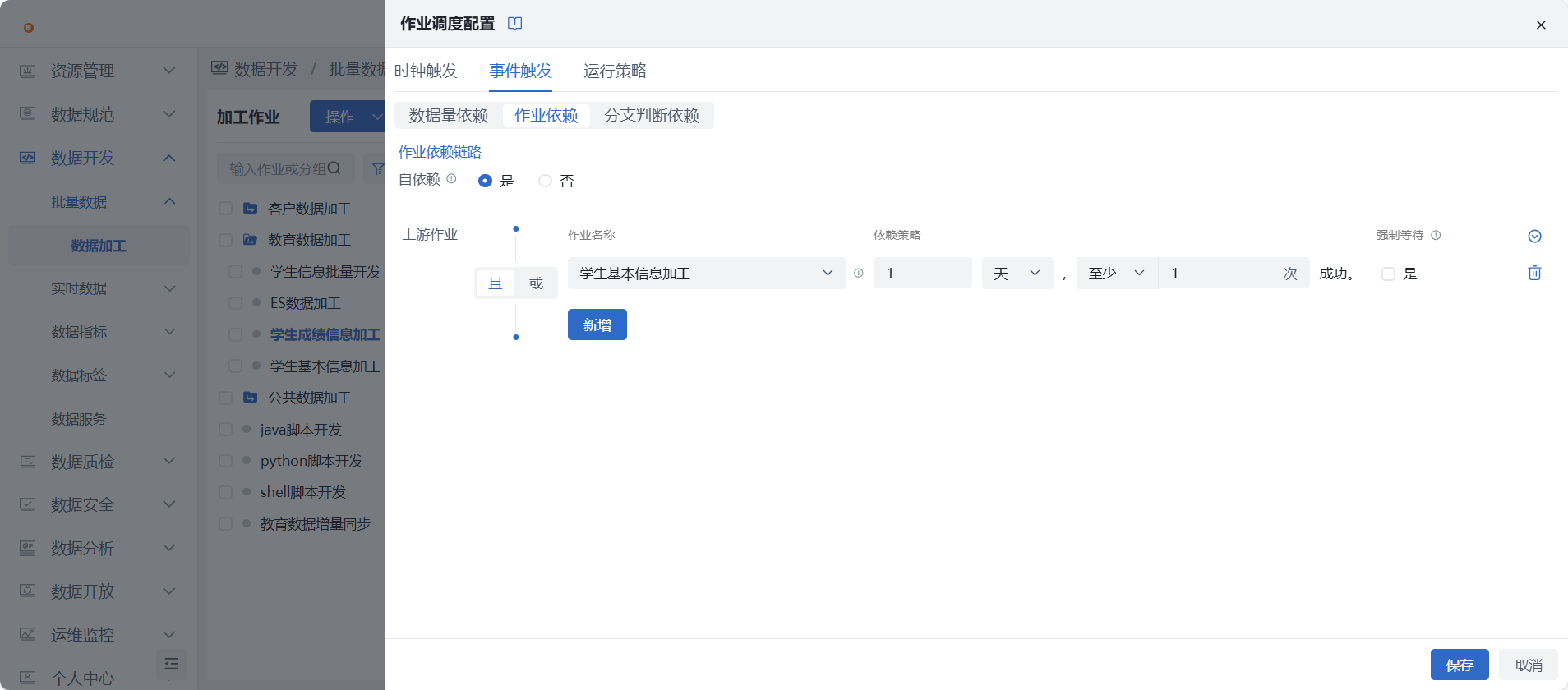Expand the 数据指标 submenu chevron

tap(169, 332)
